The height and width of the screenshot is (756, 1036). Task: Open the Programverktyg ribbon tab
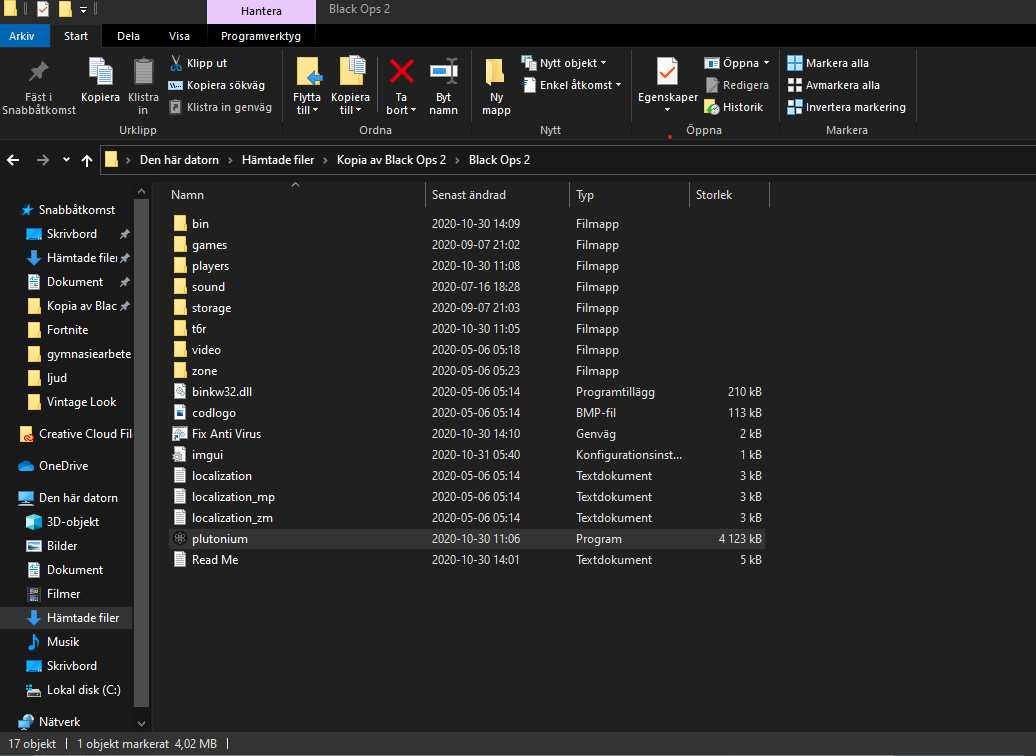[261, 36]
